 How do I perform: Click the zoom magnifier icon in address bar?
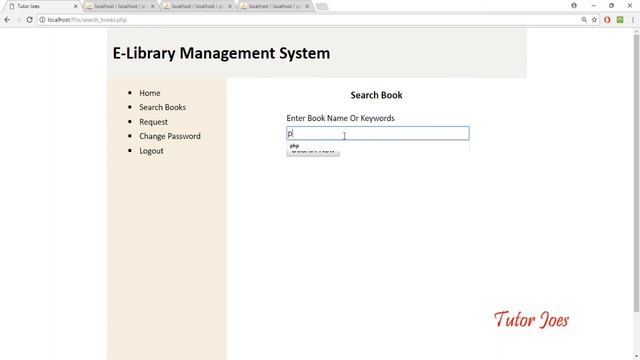pyautogui.click(x=584, y=20)
